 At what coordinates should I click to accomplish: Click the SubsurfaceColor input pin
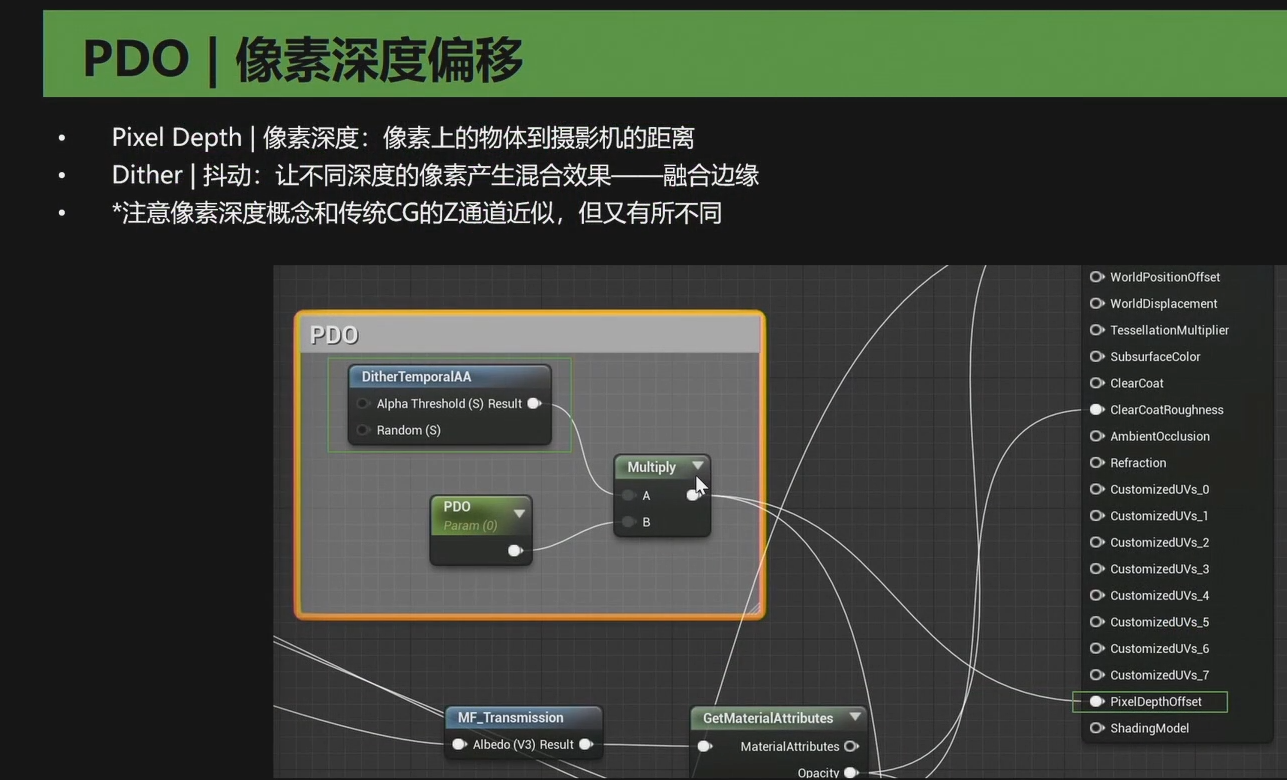tap(1097, 357)
